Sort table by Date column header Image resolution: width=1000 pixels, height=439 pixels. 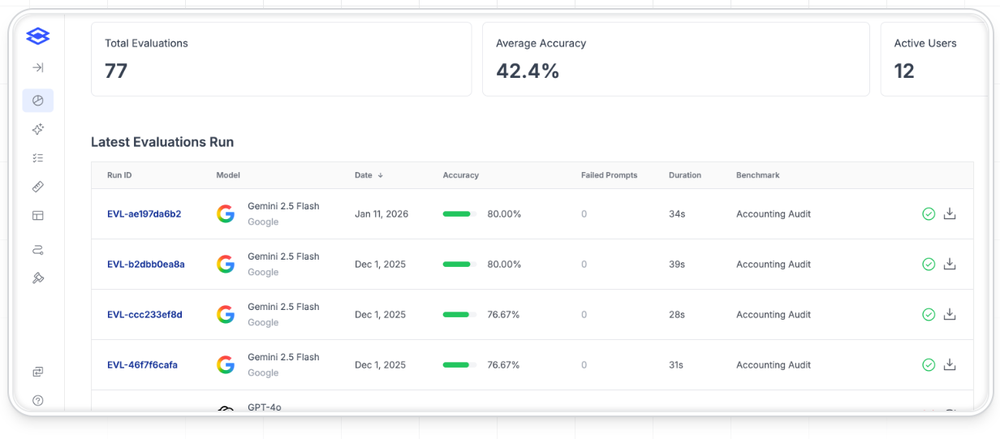369,175
